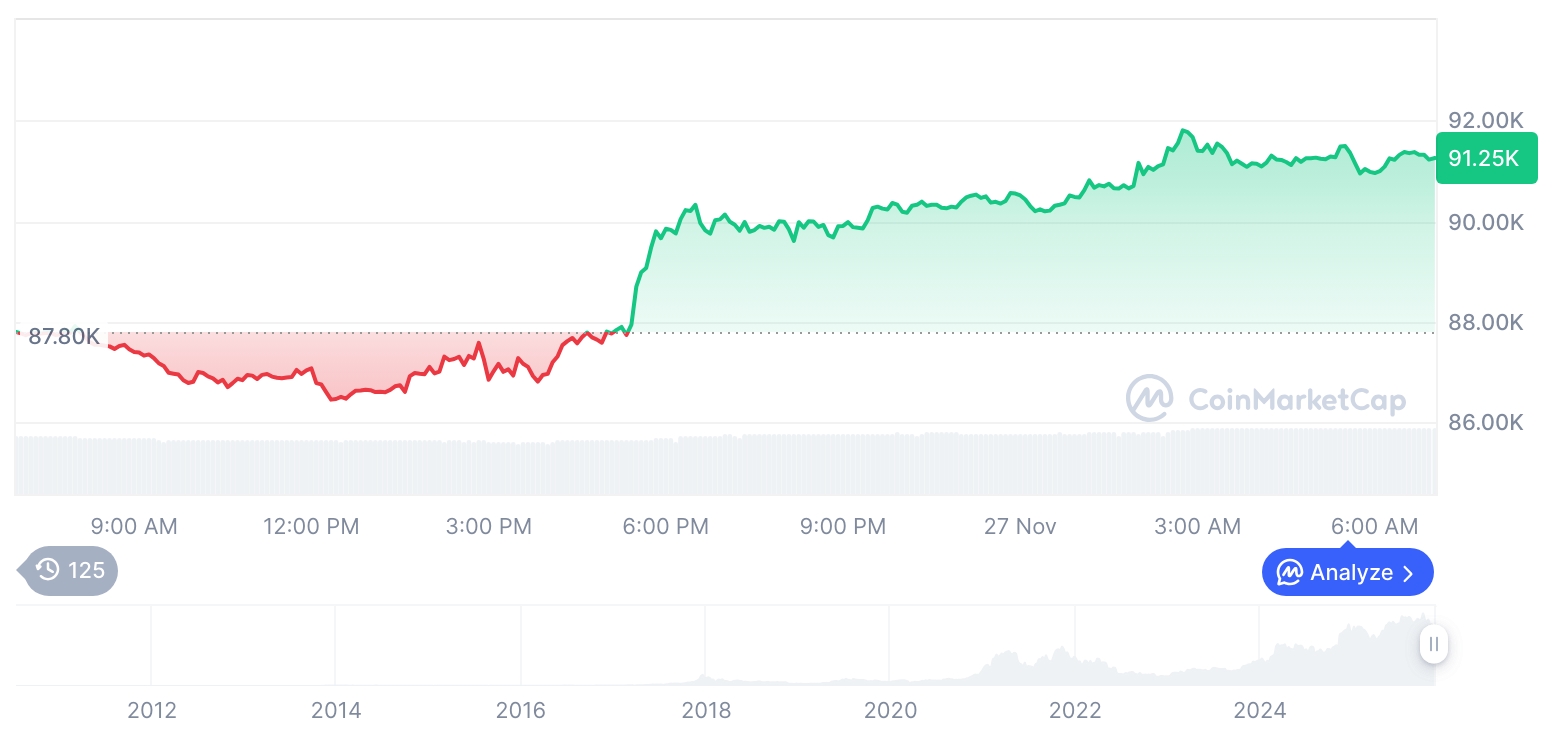Expand the Analyze button's right chevron
Image resolution: width=1566 pixels, height=732 pixels.
[1409, 573]
